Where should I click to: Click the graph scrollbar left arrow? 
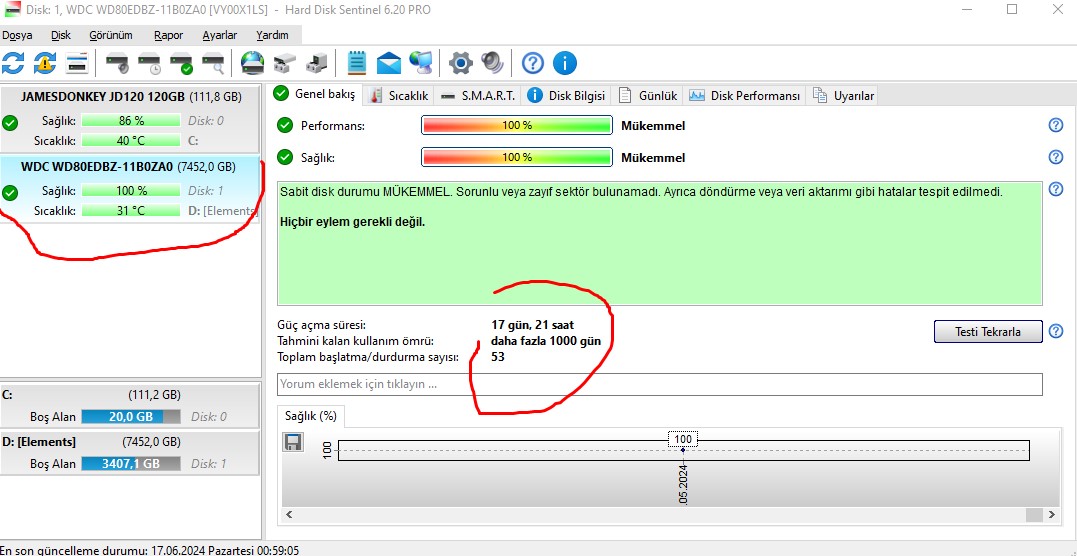point(289,514)
